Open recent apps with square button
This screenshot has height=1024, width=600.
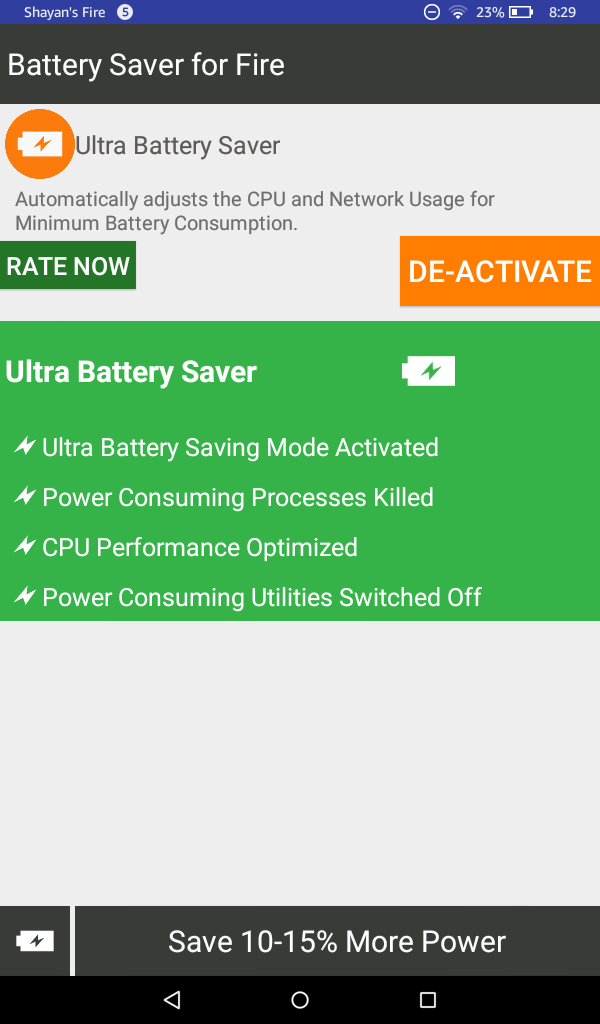428,999
